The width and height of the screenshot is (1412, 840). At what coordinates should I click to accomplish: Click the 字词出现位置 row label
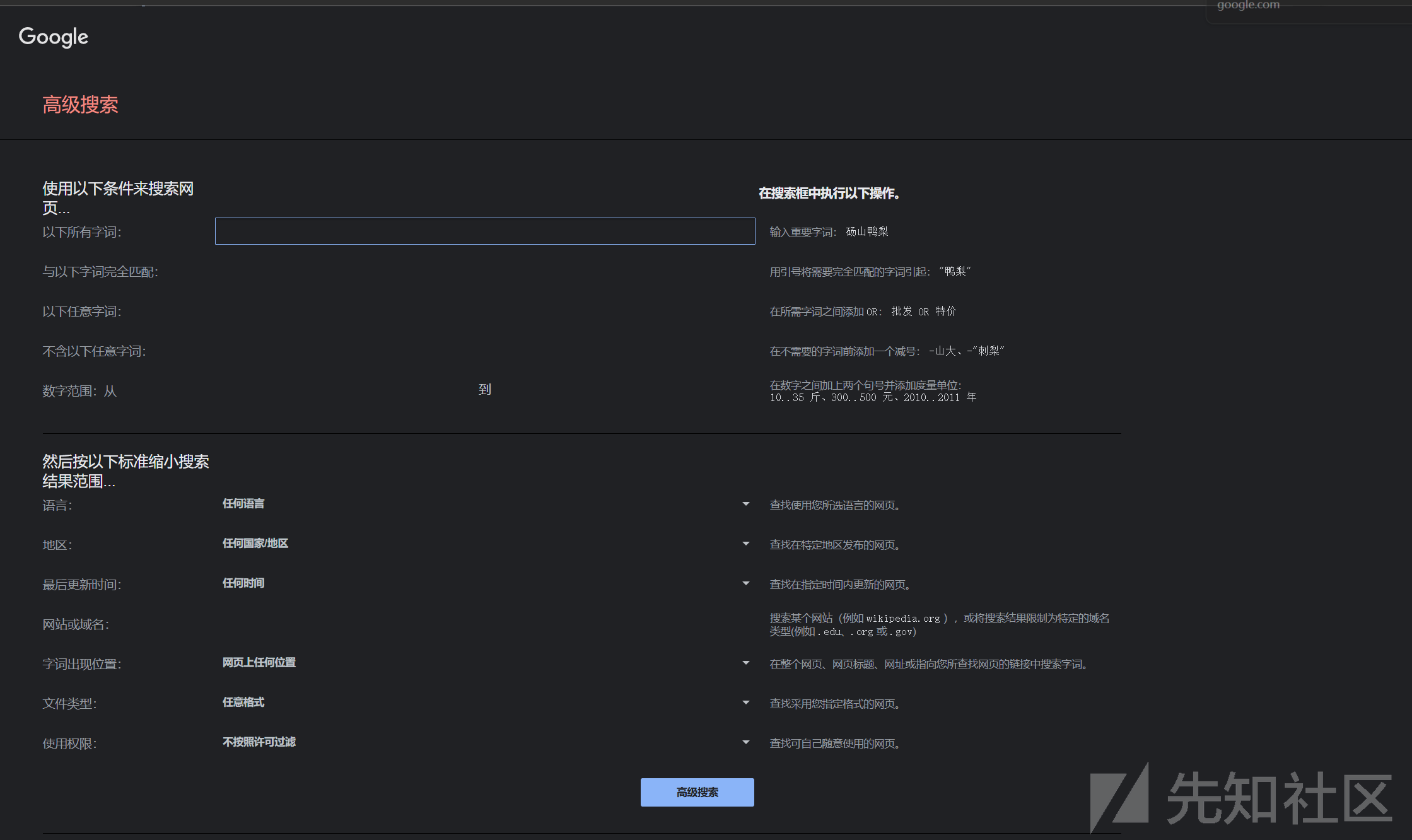[82, 664]
